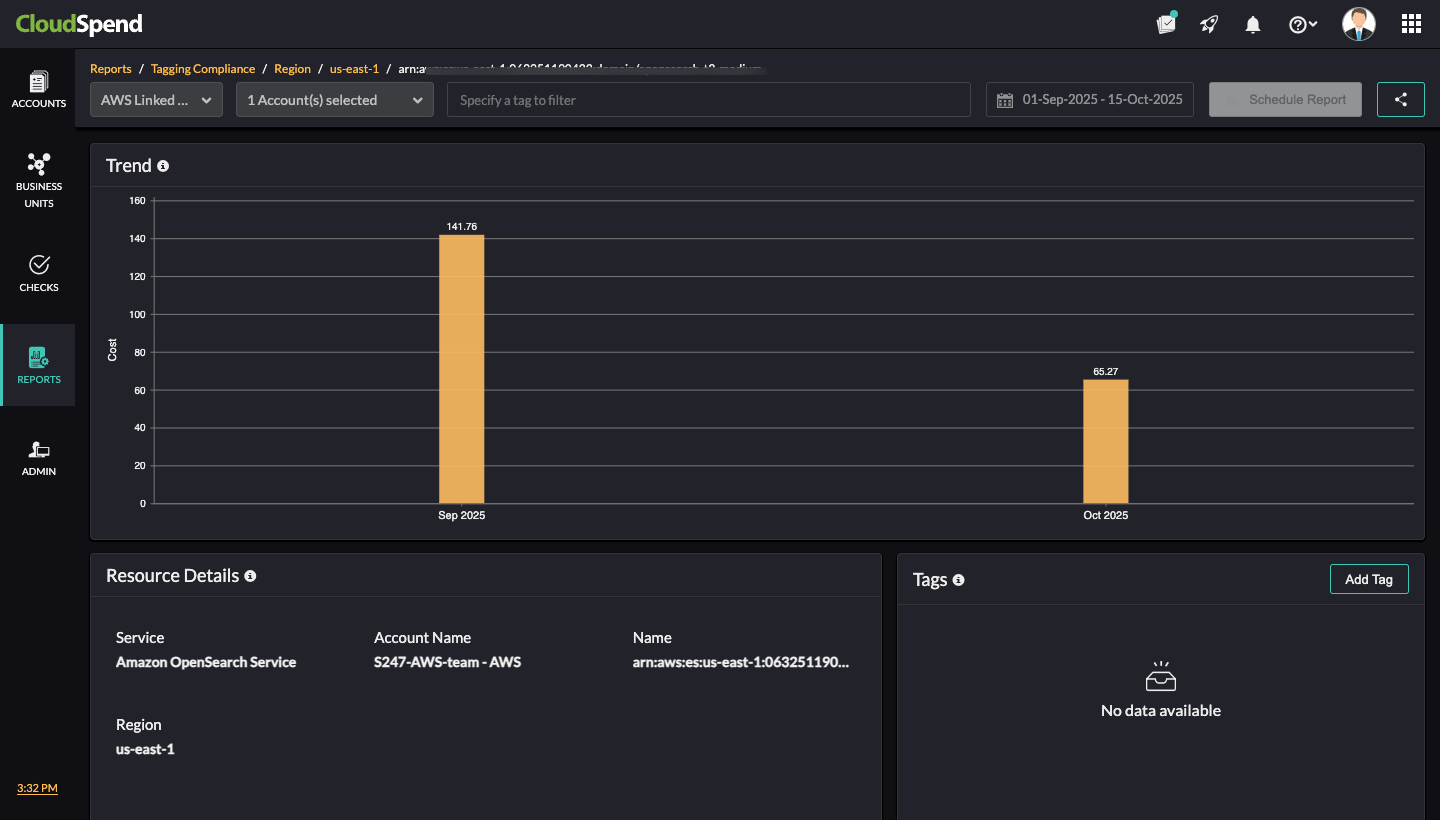The image size is (1440, 820).
Task: Expand the 1 Account(s) selected dropdown
Action: click(x=334, y=99)
